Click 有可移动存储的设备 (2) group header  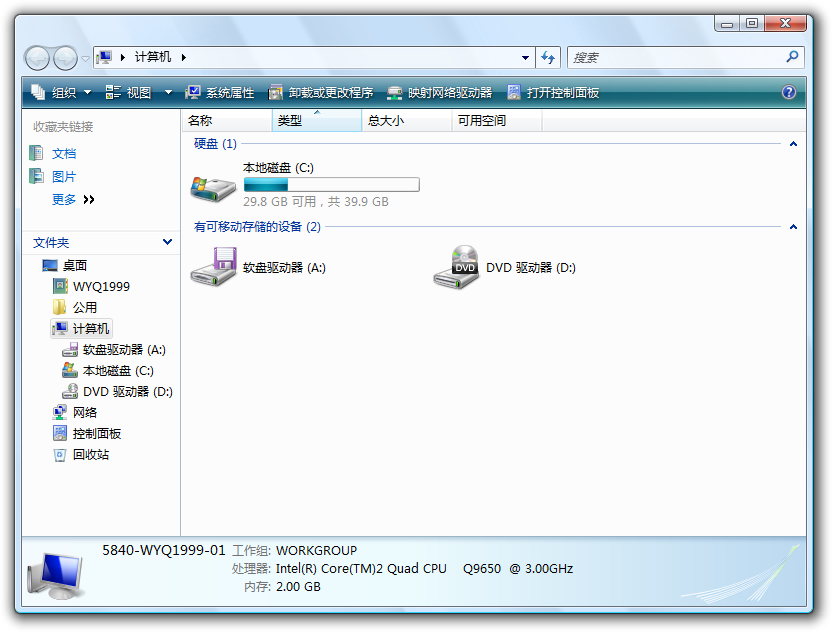[x=257, y=227]
